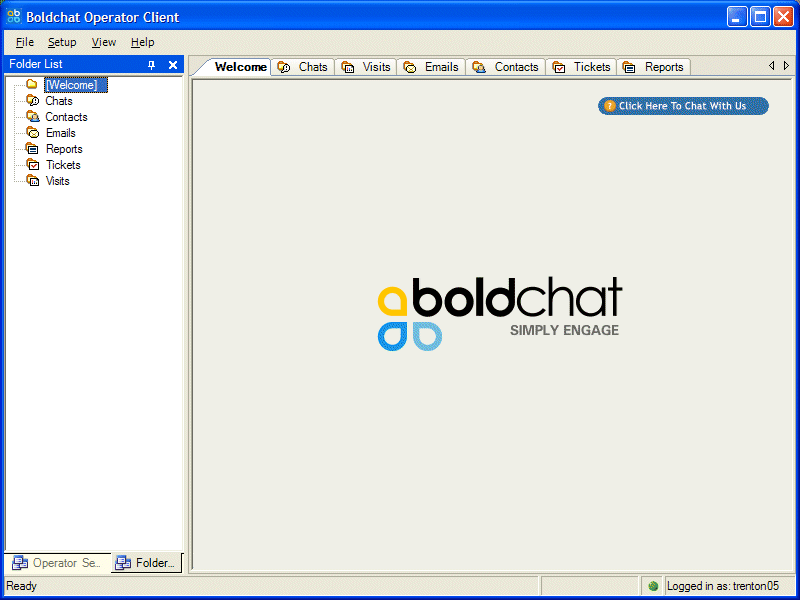Click the Reports tab icon

click(629, 67)
